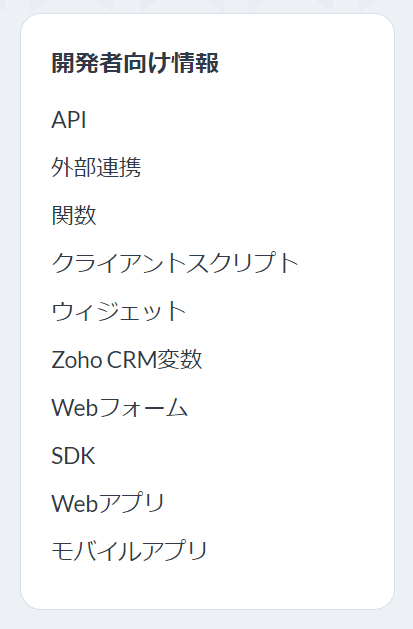Open the モバイルアプリ link
This screenshot has width=413, height=629.
tap(129, 551)
